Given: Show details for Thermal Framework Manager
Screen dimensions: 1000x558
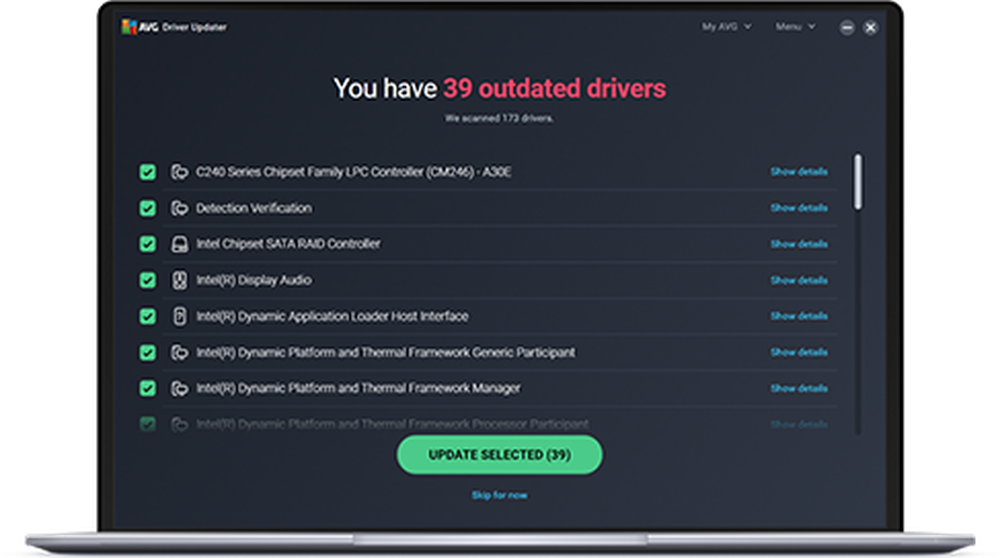Looking at the screenshot, I should [x=798, y=388].
